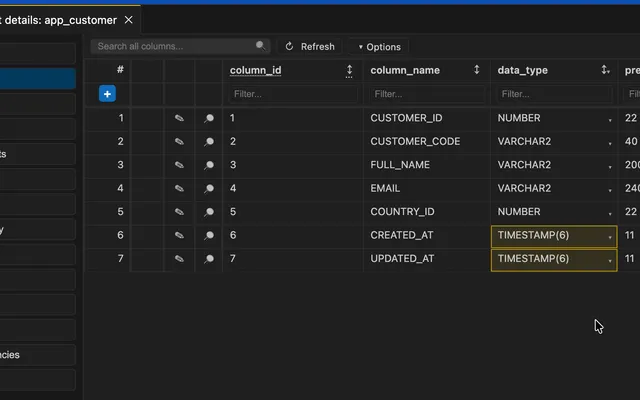Close the app_customer details tab

click(x=129, y=20)
